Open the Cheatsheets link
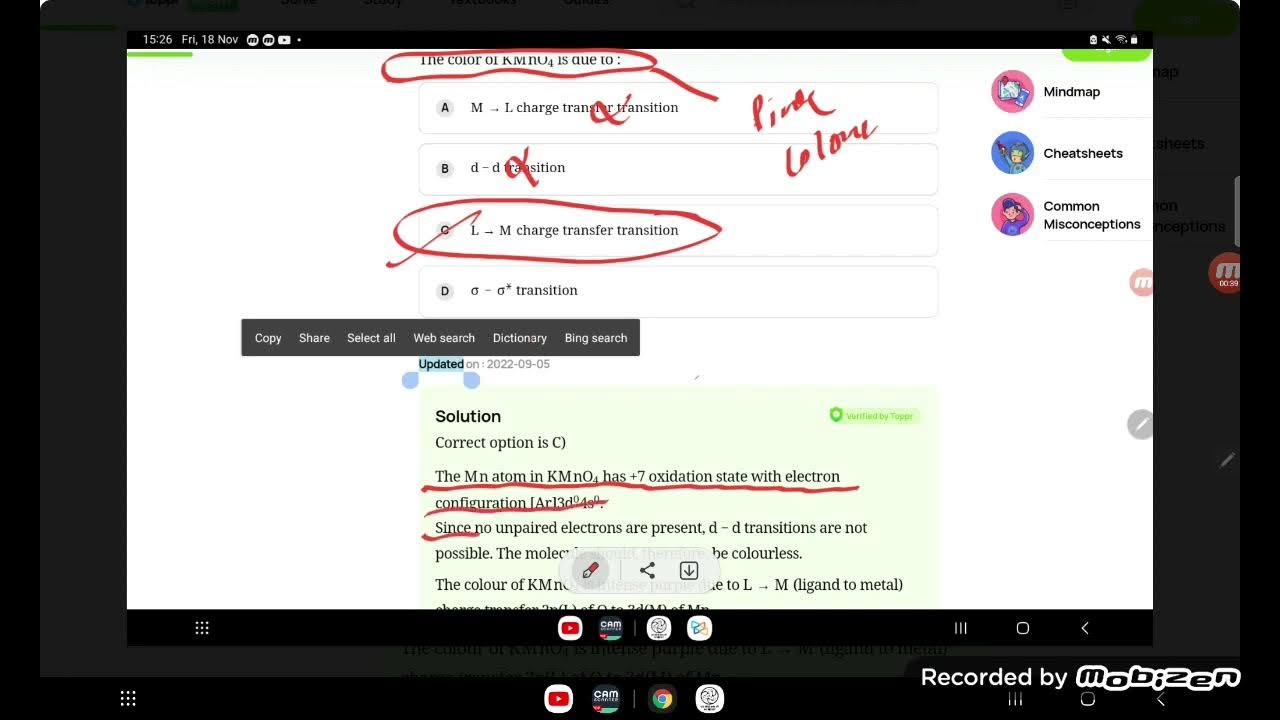 pyautogui.click(x=1083, y=153)
